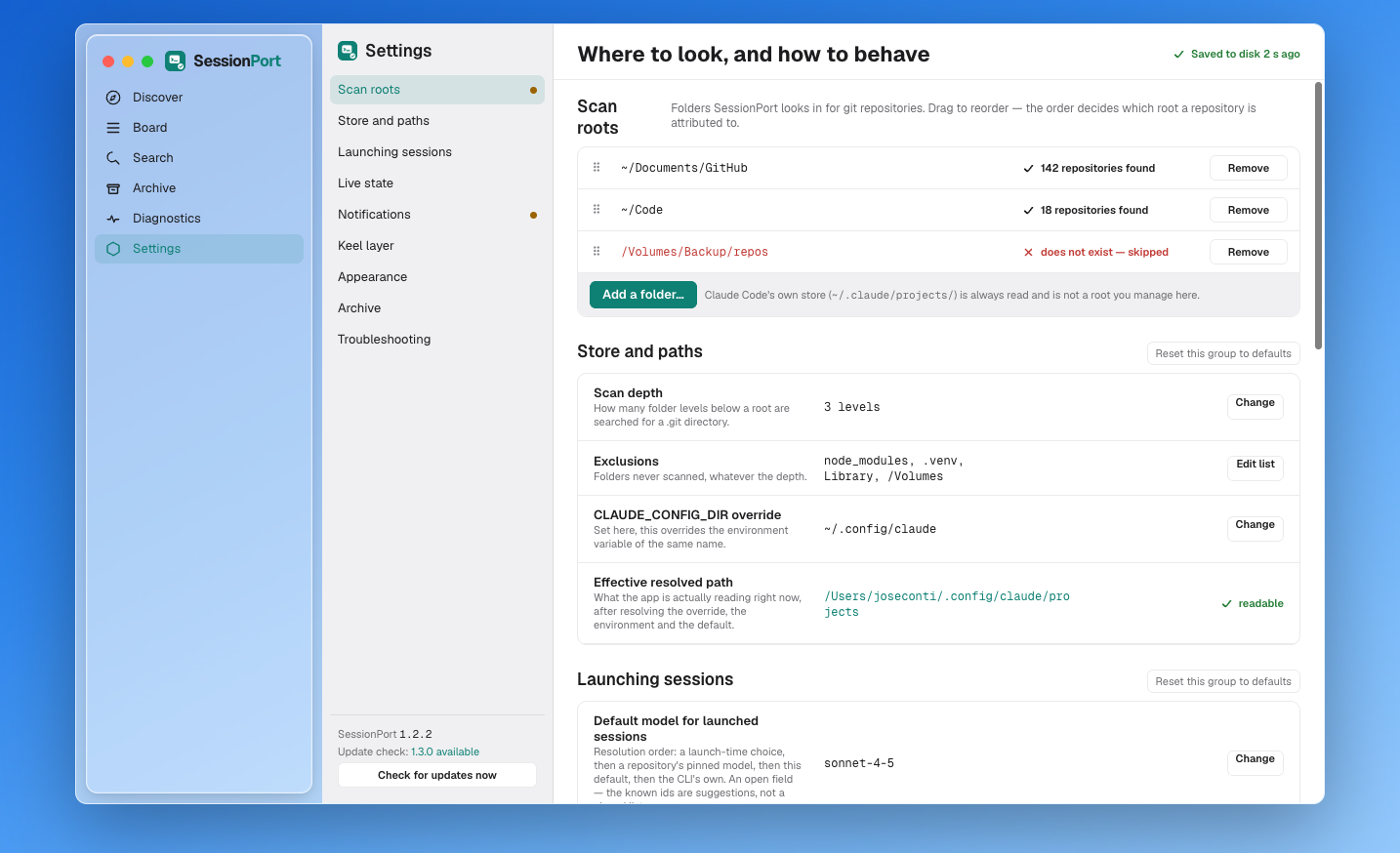Open the Launching sessions section

pyautogui.click(x=437, y=152)
